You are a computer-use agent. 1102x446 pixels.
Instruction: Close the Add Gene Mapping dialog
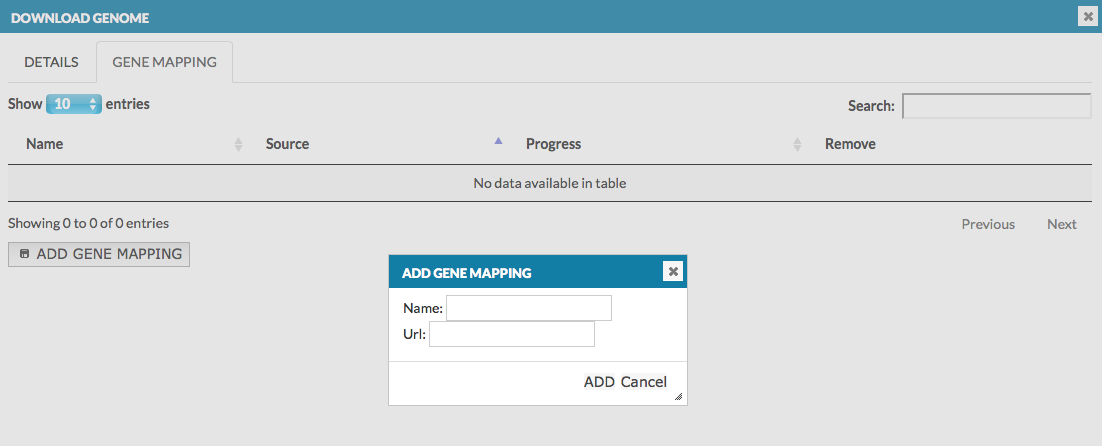point(673,271)
